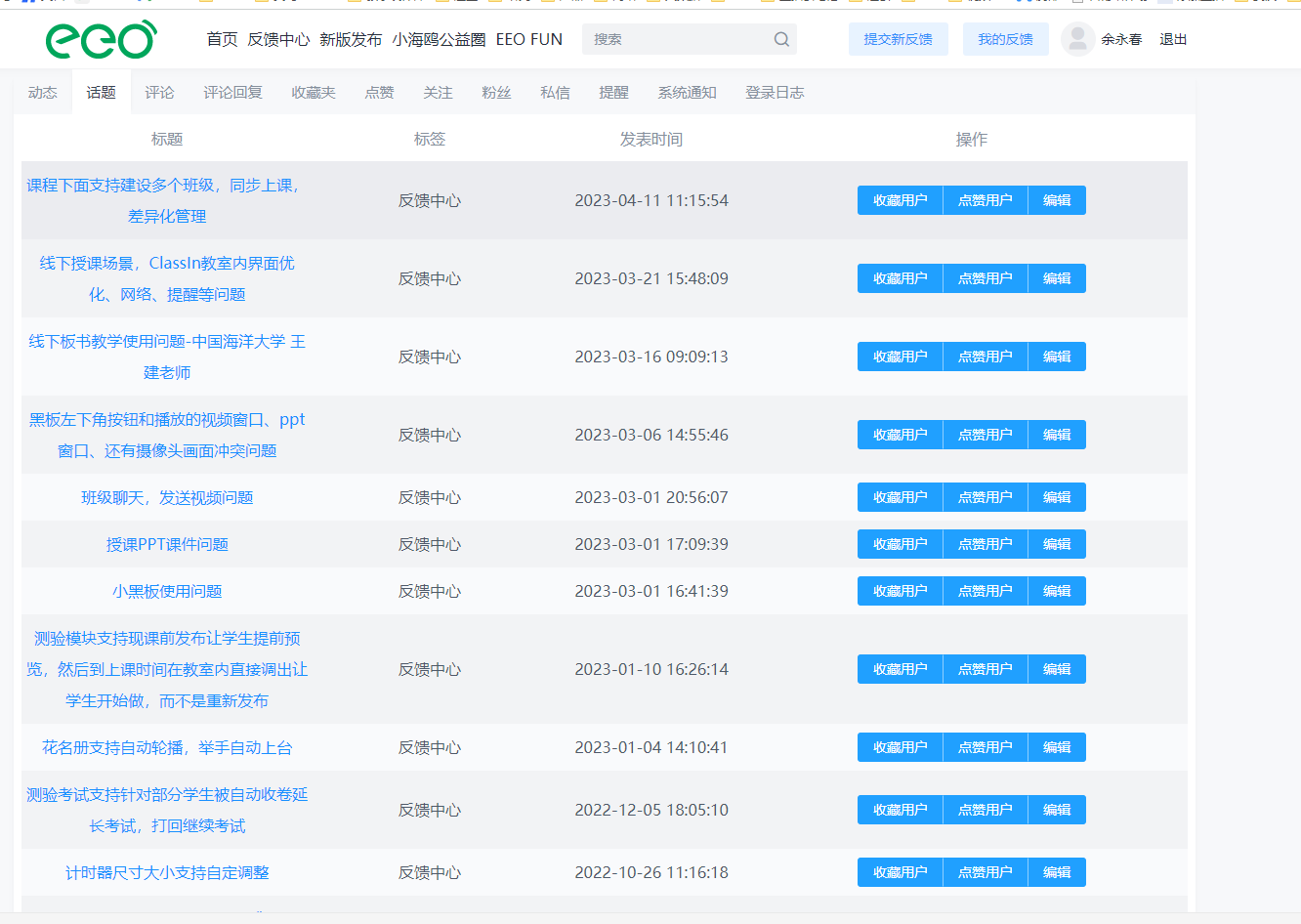Click the search magnifier icon

tap(781, 39)
